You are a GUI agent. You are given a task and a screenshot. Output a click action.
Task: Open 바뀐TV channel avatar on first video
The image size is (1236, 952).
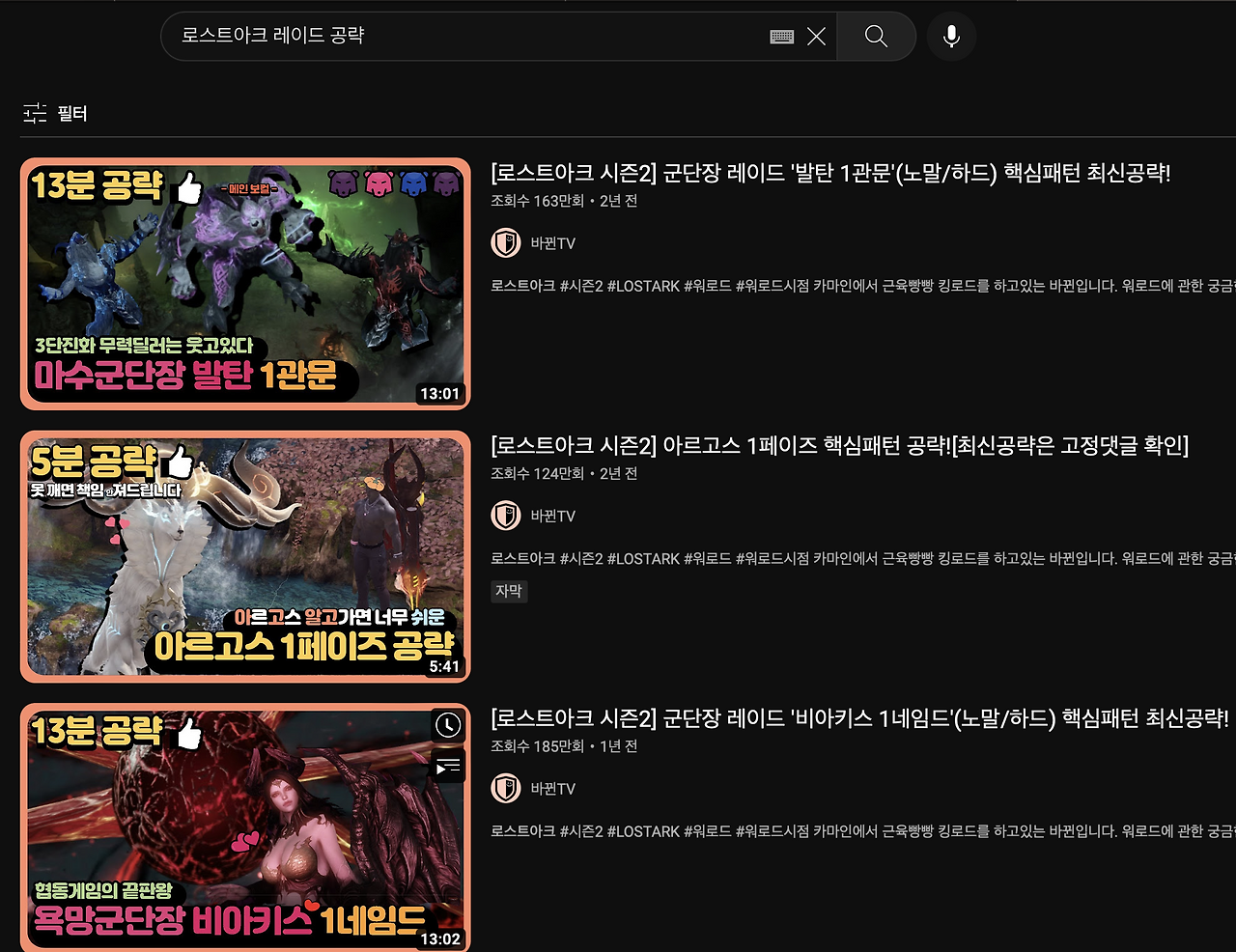click(x=505, y=243)
